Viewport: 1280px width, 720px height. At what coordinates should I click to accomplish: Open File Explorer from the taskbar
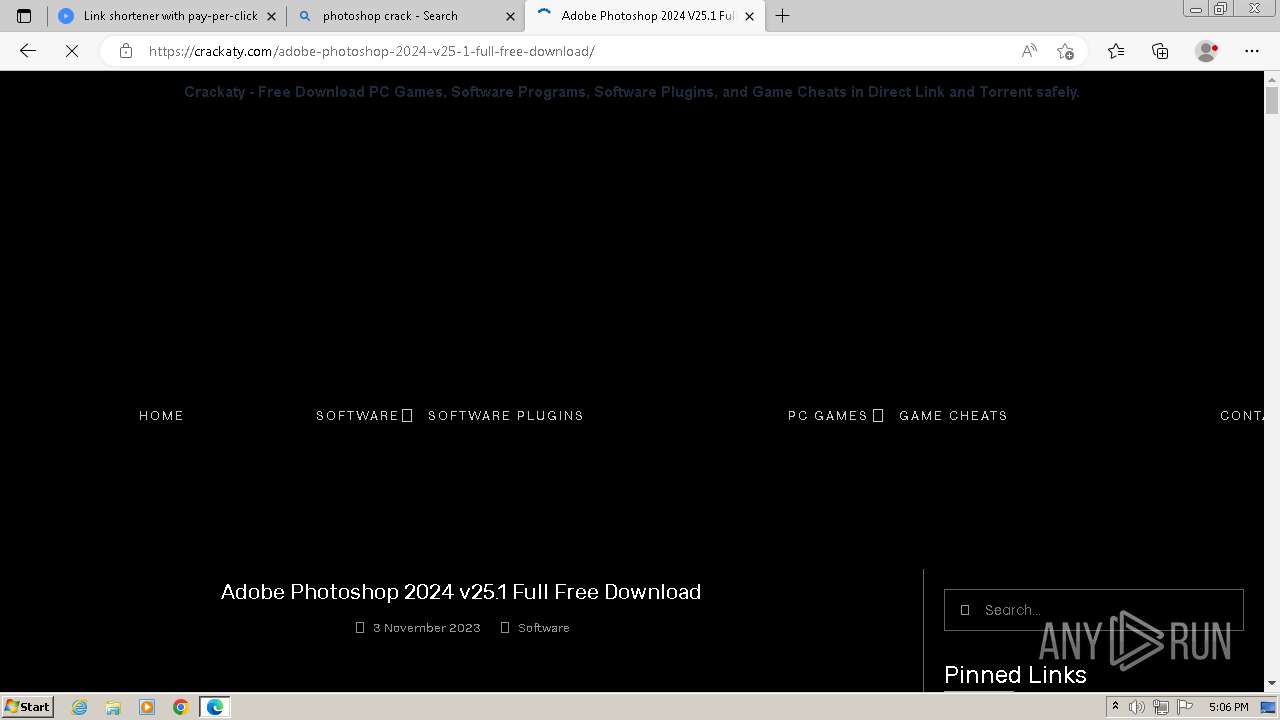(113, 707)
